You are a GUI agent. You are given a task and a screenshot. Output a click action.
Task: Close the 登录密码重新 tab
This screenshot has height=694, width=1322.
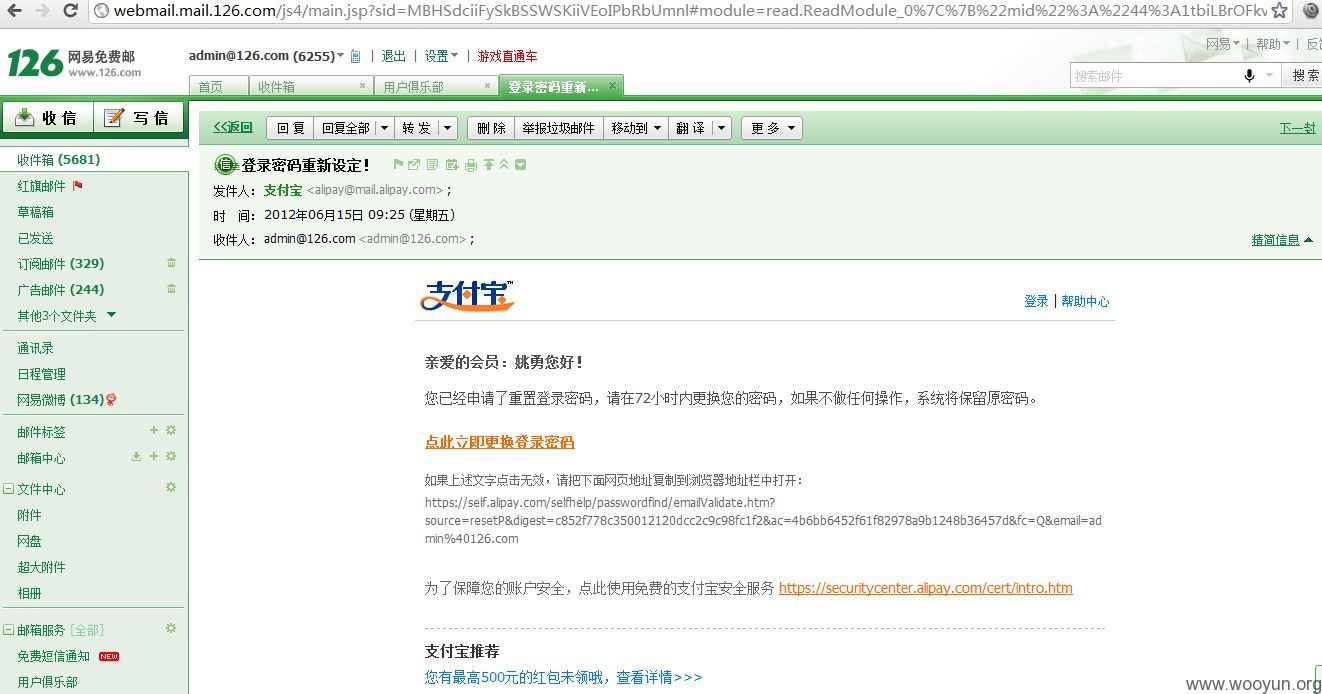(x=613, y=86)
